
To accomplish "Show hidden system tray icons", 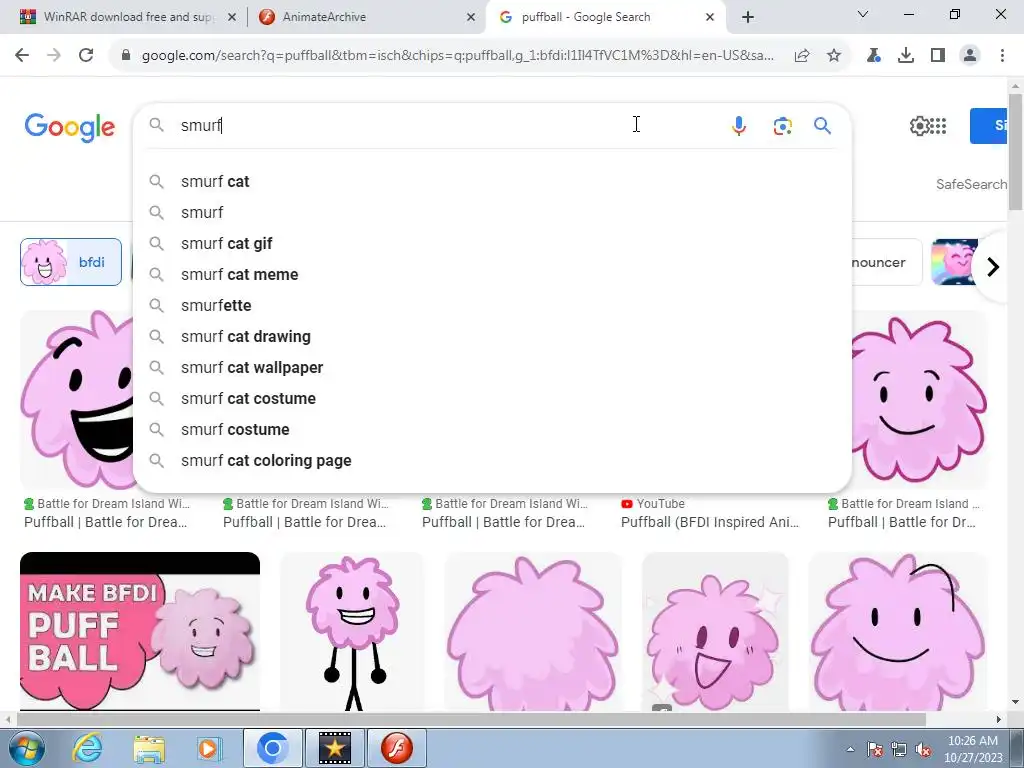I will [850, 749].
